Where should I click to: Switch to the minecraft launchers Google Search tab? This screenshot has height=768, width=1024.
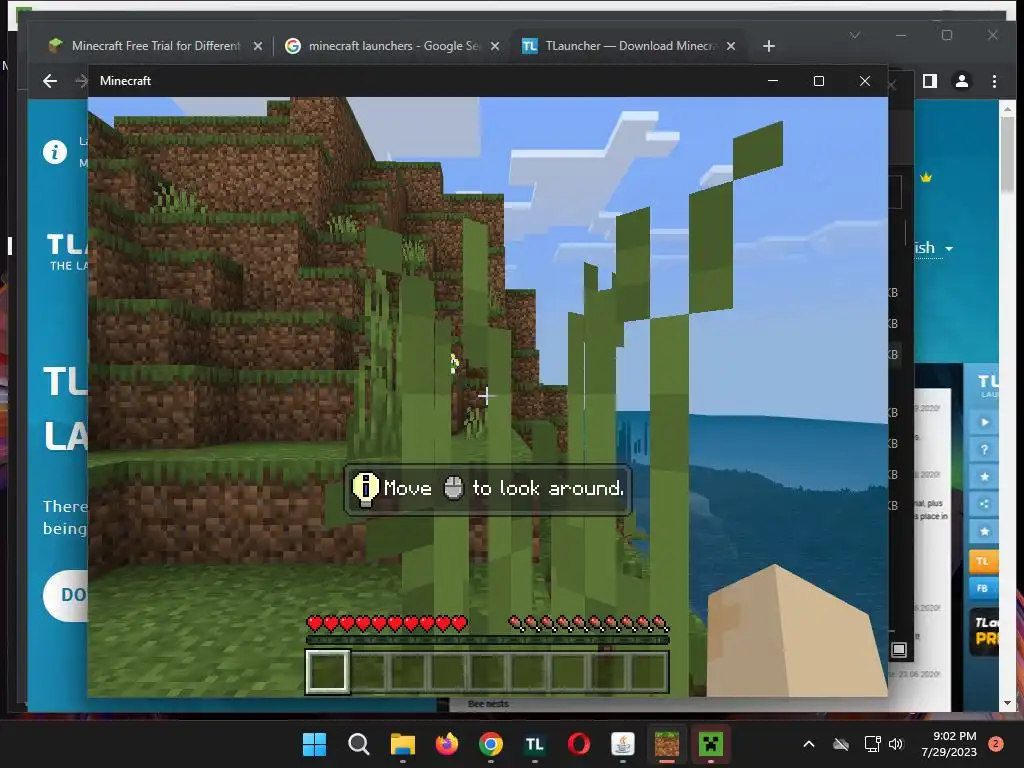coord(392,46)
